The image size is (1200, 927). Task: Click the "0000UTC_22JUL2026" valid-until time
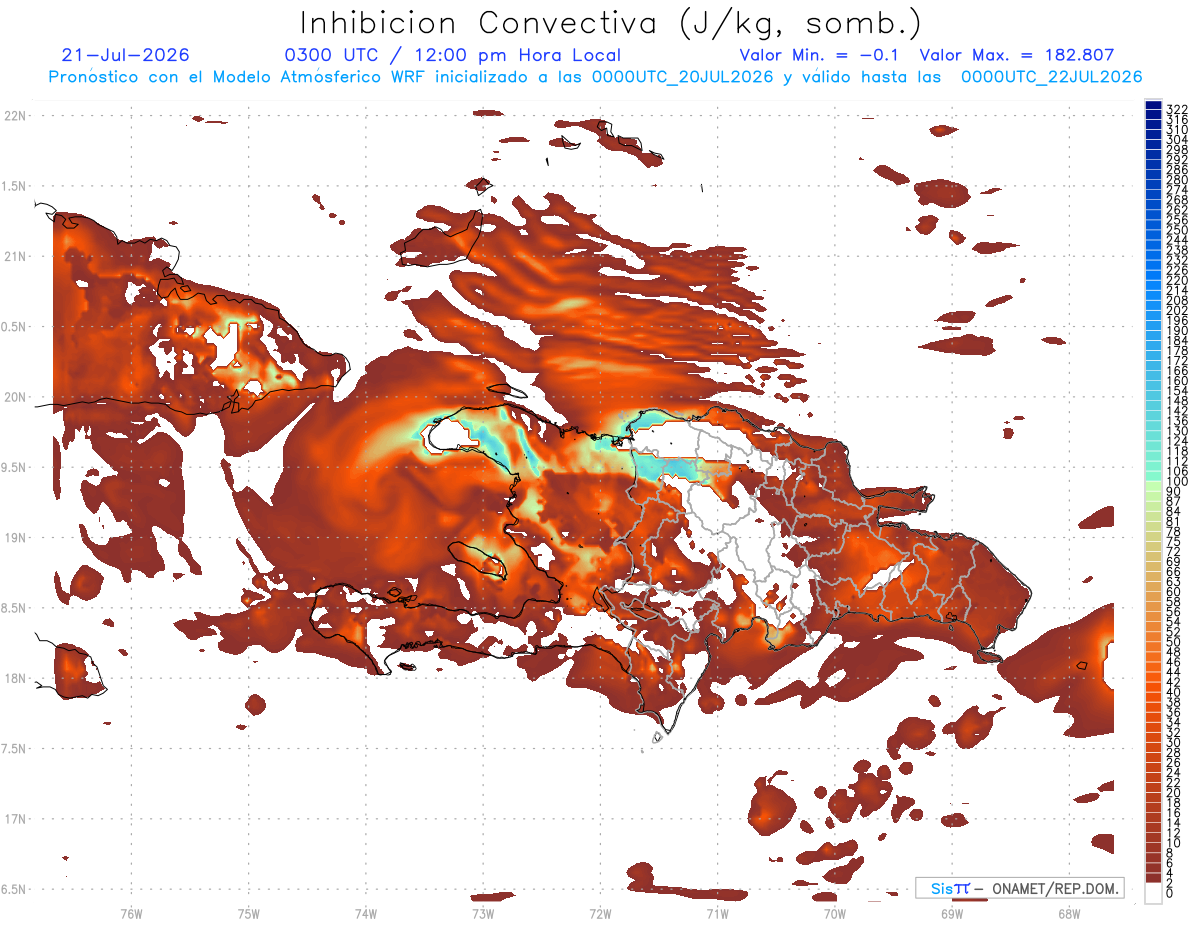click(1051, 77)
